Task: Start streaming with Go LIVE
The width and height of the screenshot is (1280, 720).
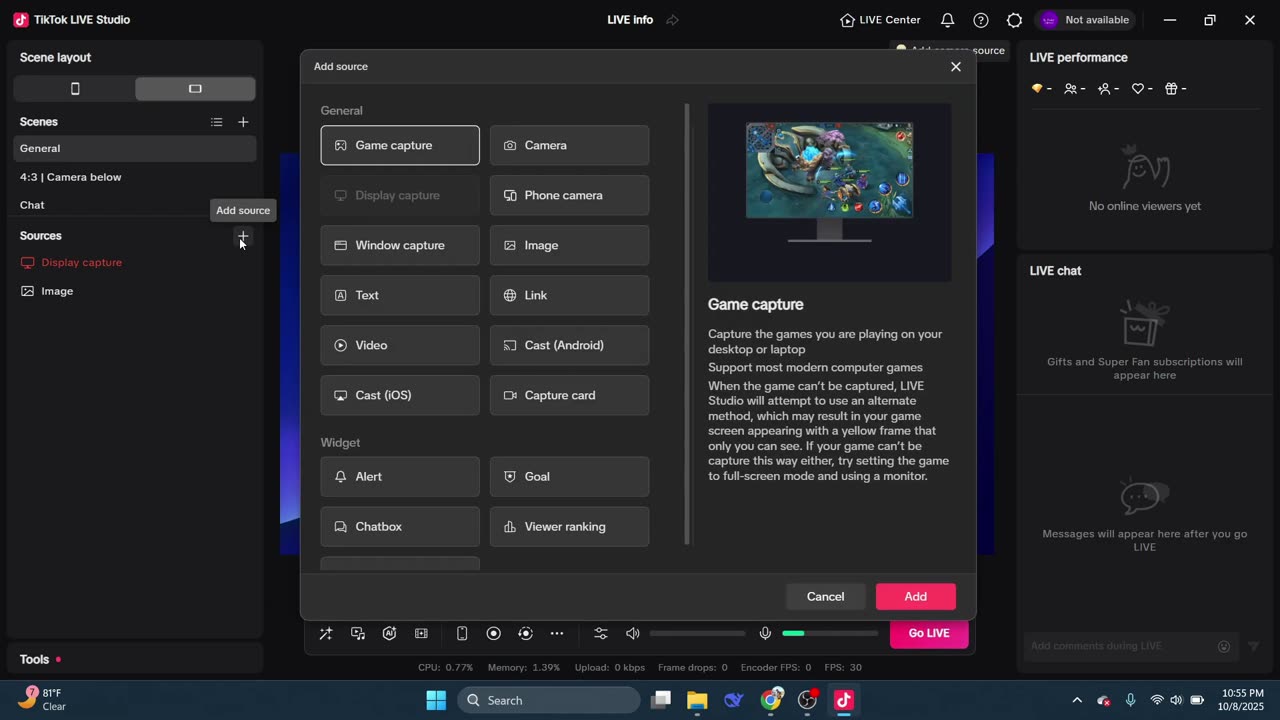Action: point(929,633)
